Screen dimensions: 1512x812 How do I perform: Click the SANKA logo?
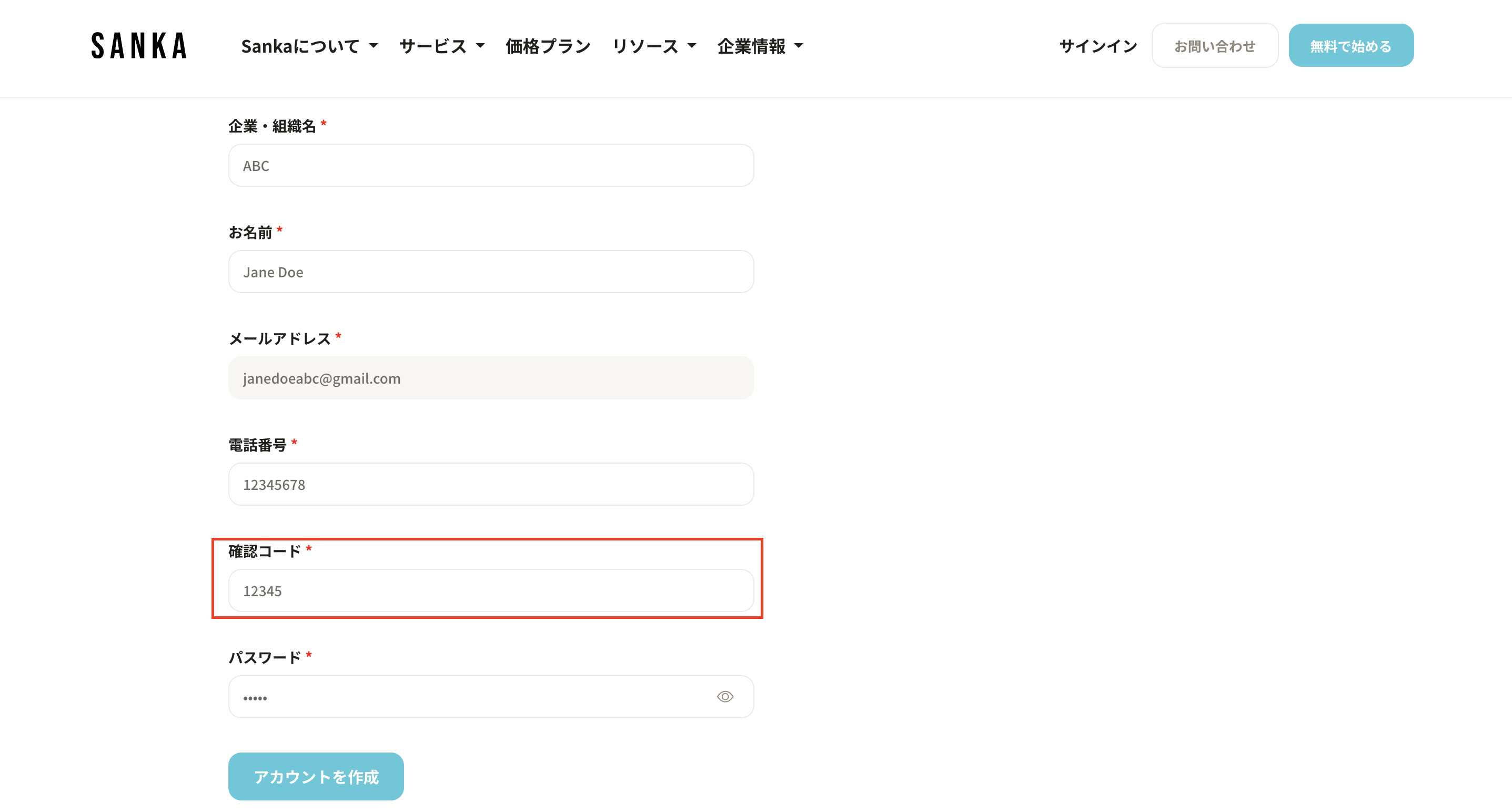(x=138, y=46)
